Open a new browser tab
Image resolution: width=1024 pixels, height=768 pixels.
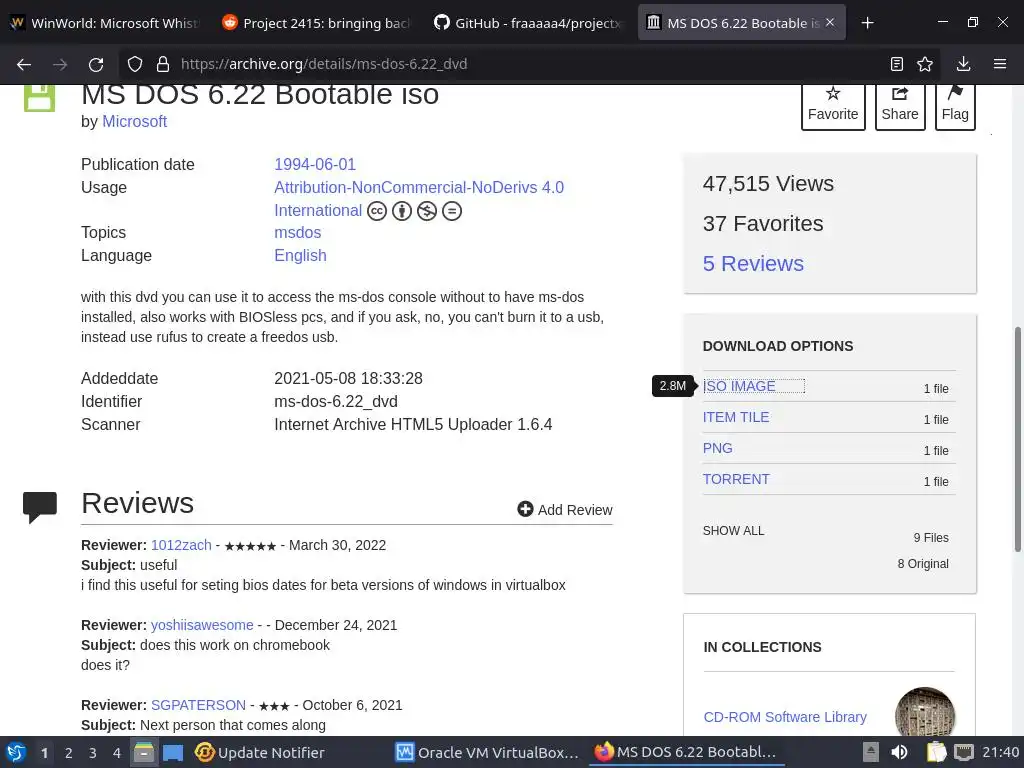(867, 23)
